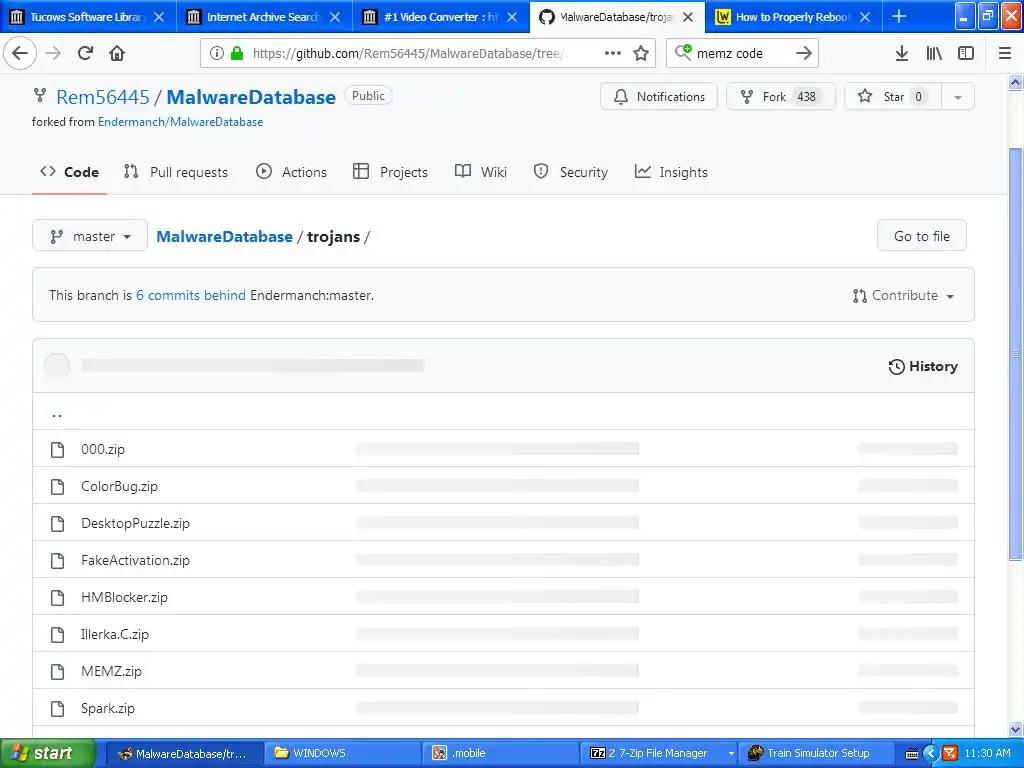Screen dimensions: 1024x768
Task: Close the How to Properly Reboot tab
Action: pos(865,17)
